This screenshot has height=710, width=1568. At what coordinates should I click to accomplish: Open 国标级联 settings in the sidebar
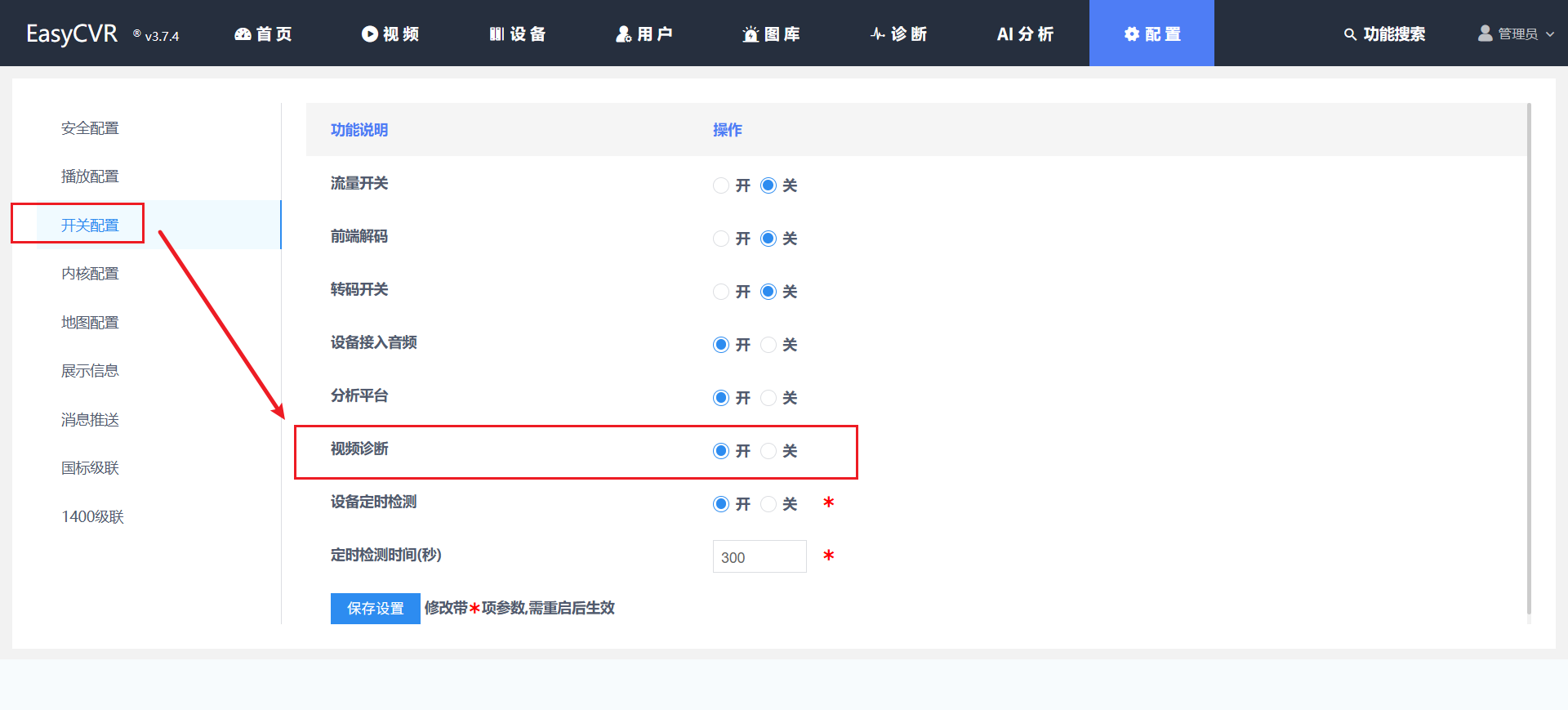pos(90,468)
